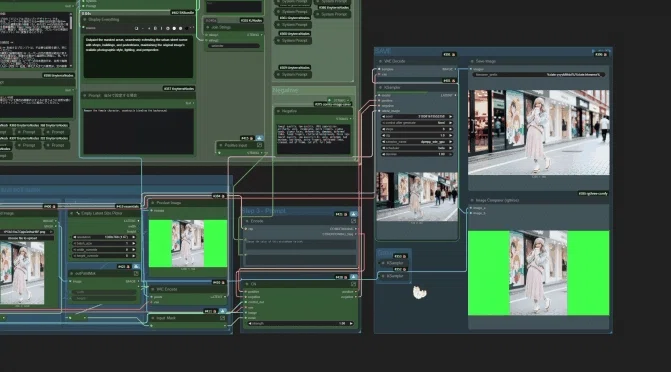Select the SAVE group title
The height and width of the screenshot is (372, 671).
click(383, 51)
